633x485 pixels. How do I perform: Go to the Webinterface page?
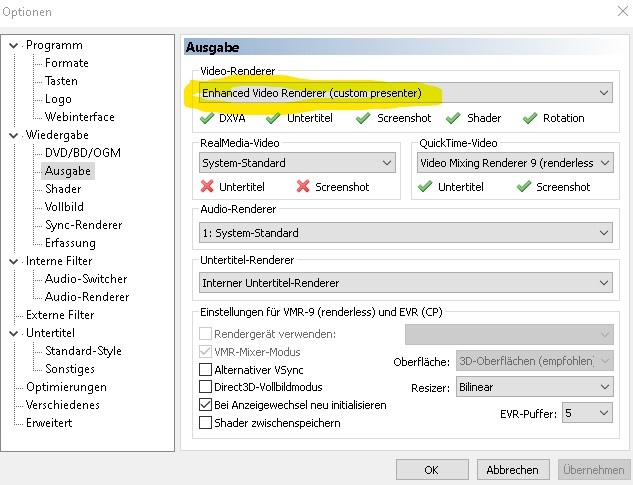(x=80, y=117)
